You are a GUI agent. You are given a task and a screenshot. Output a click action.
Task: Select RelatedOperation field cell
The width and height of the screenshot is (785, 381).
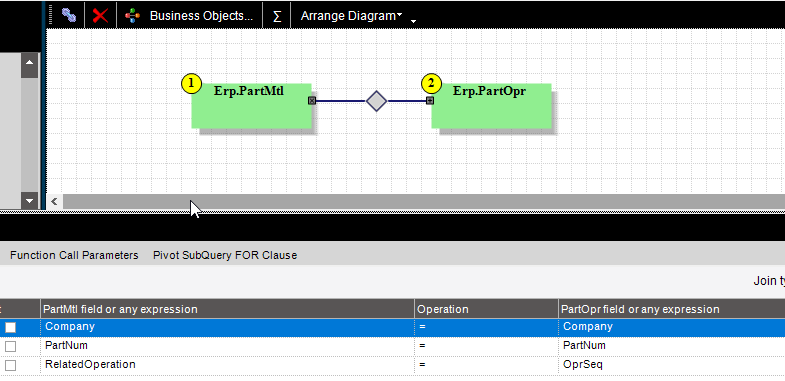pyautogui.click(x=227, y=365)
